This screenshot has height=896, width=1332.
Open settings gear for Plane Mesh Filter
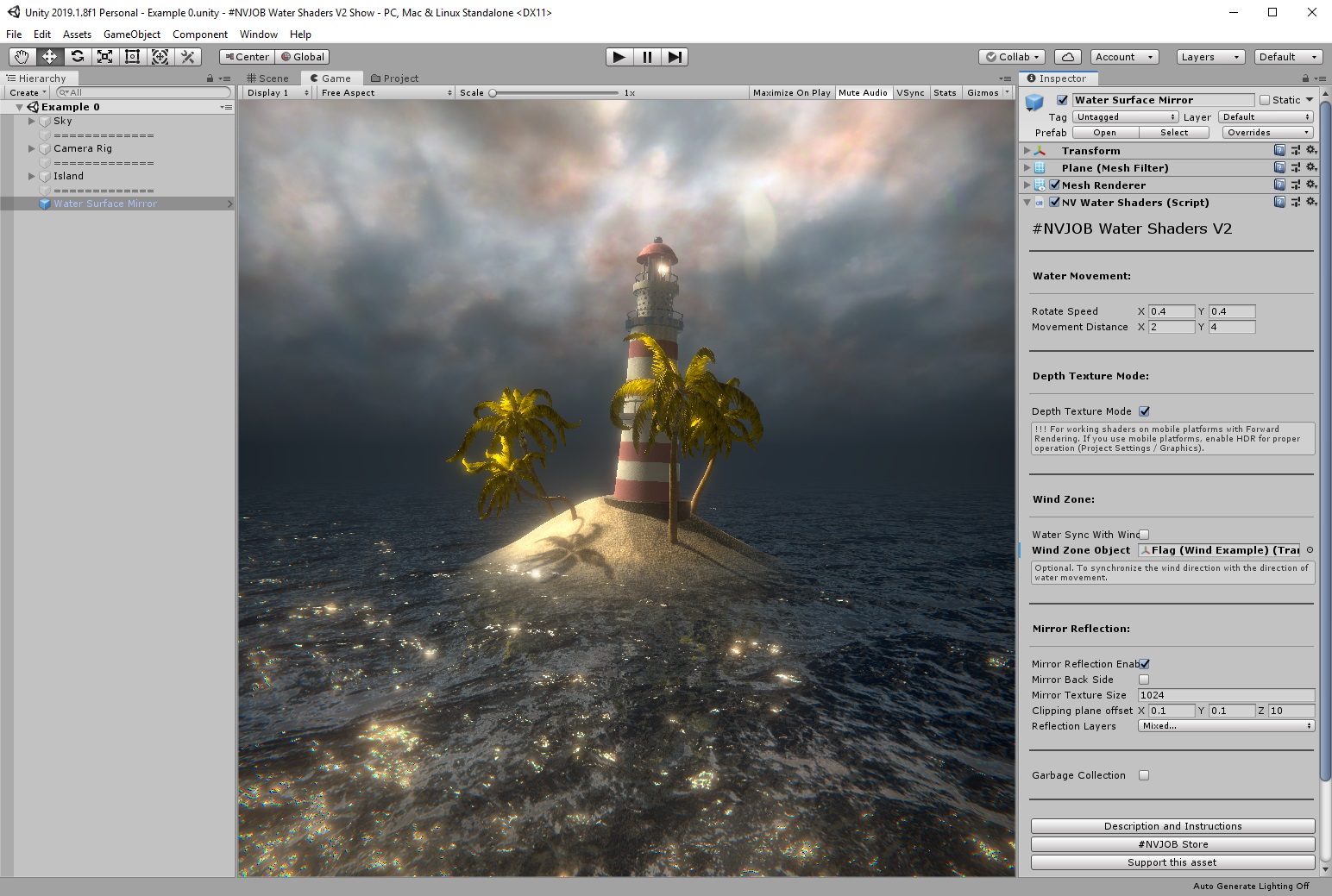pos(1311,167)
